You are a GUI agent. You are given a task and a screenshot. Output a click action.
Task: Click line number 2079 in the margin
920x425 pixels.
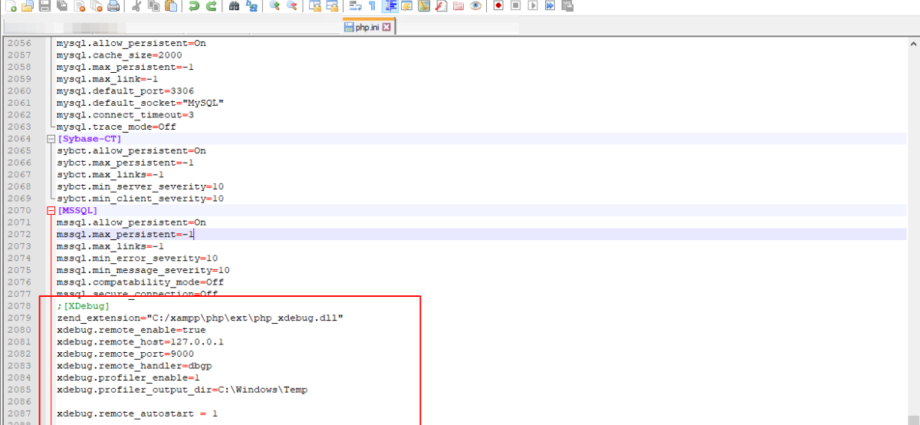pyautogui.click(x=20, y=318)
